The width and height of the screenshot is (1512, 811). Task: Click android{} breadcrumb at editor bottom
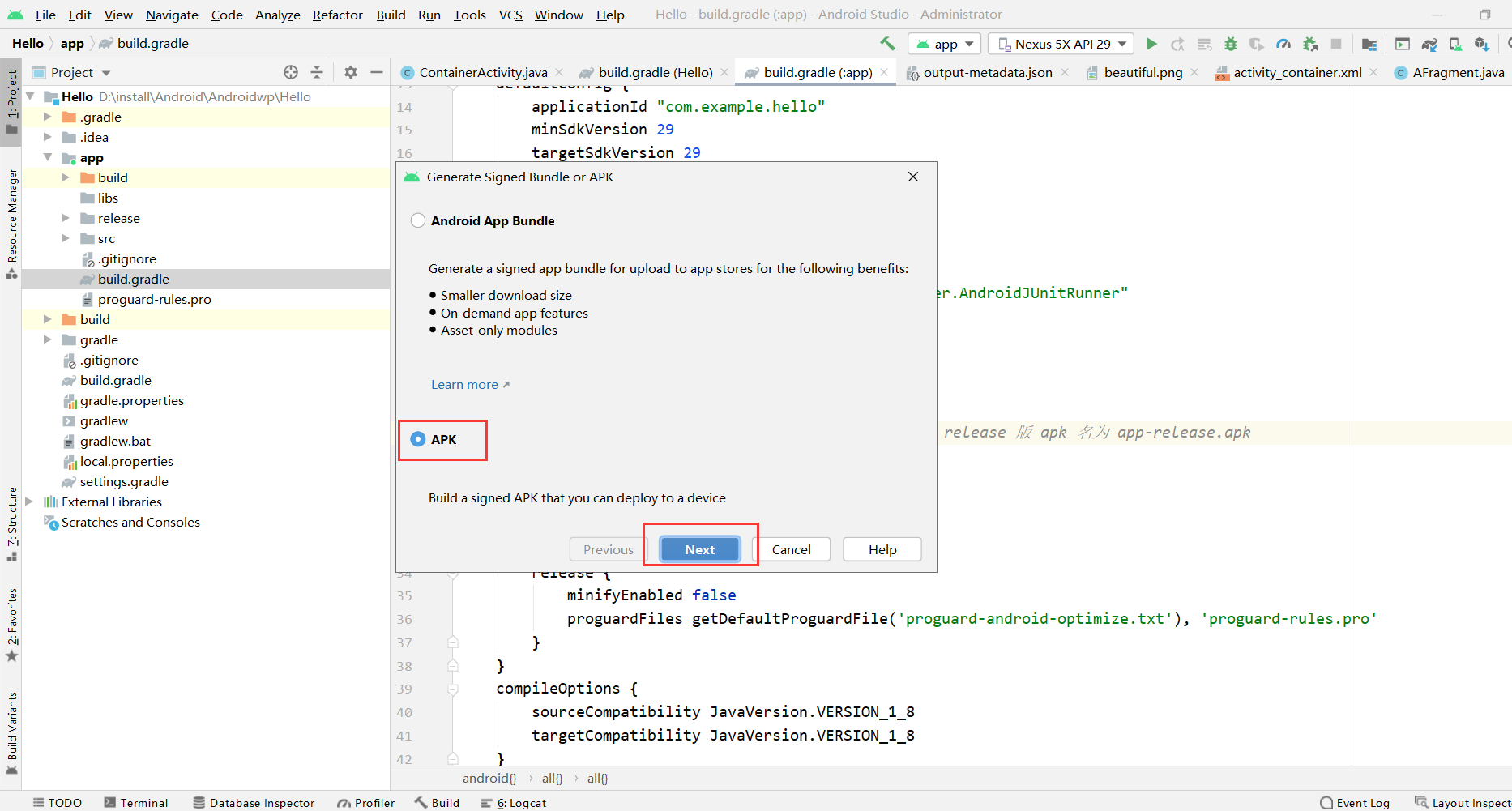pos(489,778)
